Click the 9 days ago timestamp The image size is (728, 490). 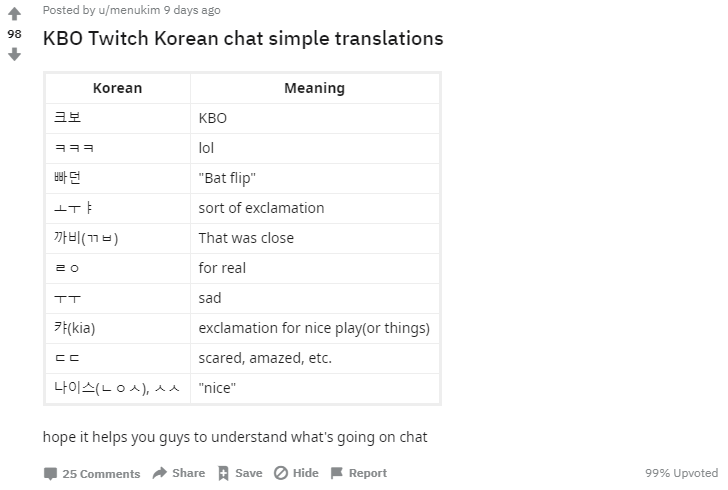point(192,10)
